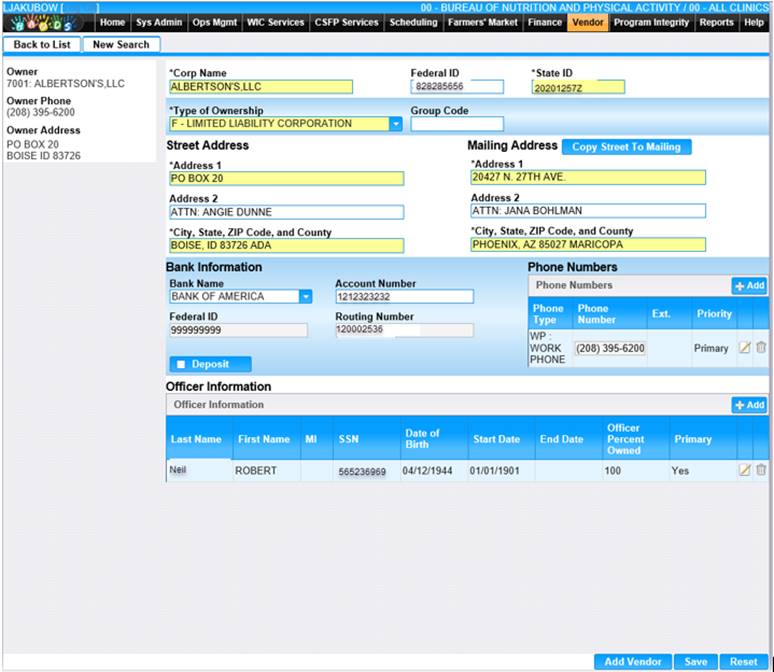The height and width of the screenshot is (672, 774).
Task: Click mailing Address 1 field 20427 N. 27TH AVE.
Action: click(588, 177)
